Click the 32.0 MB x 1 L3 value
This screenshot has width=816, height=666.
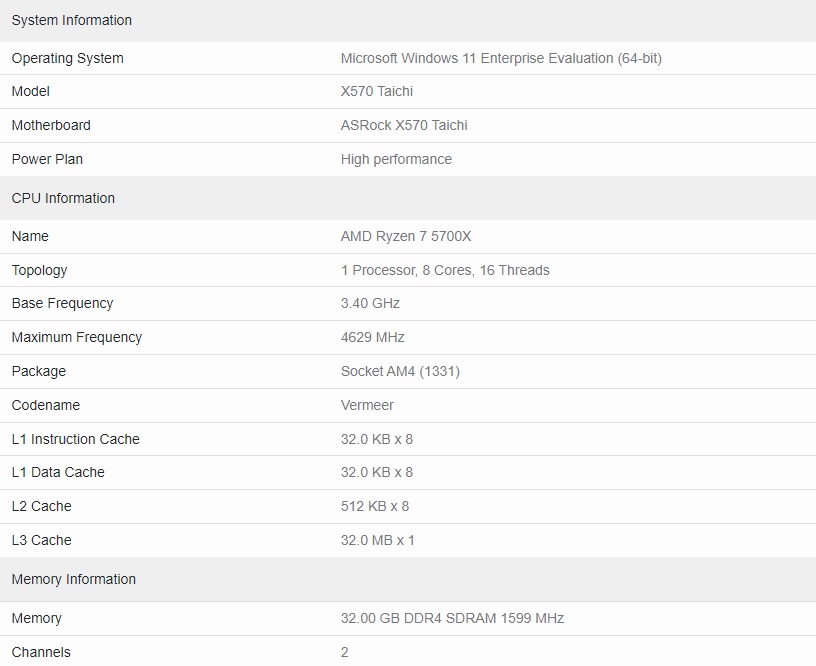(x=377, y=540)
